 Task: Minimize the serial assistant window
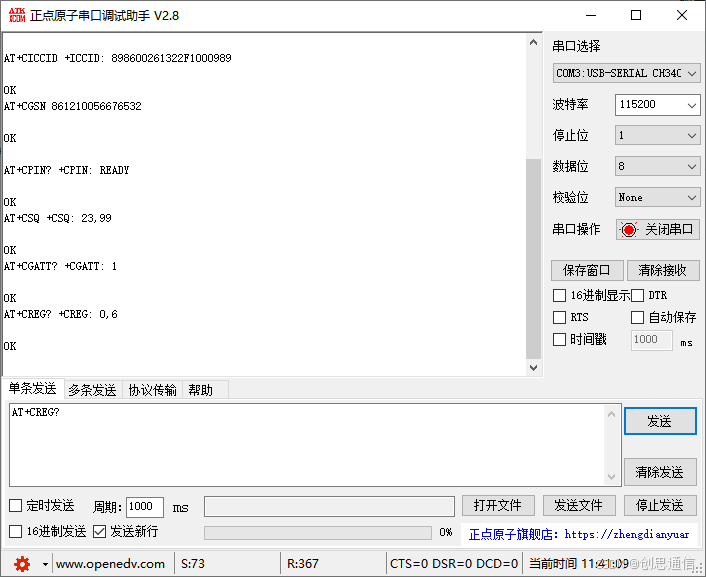point(591,15)
